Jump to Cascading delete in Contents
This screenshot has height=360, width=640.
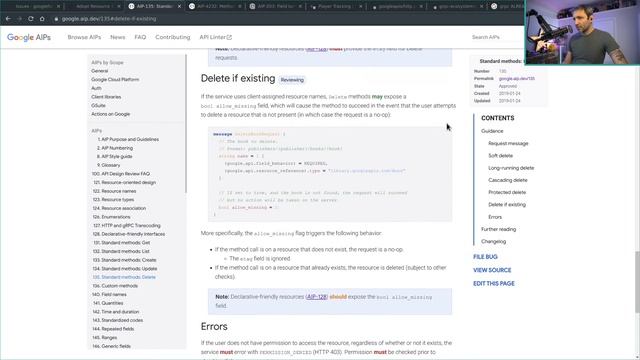coord(508,180)
